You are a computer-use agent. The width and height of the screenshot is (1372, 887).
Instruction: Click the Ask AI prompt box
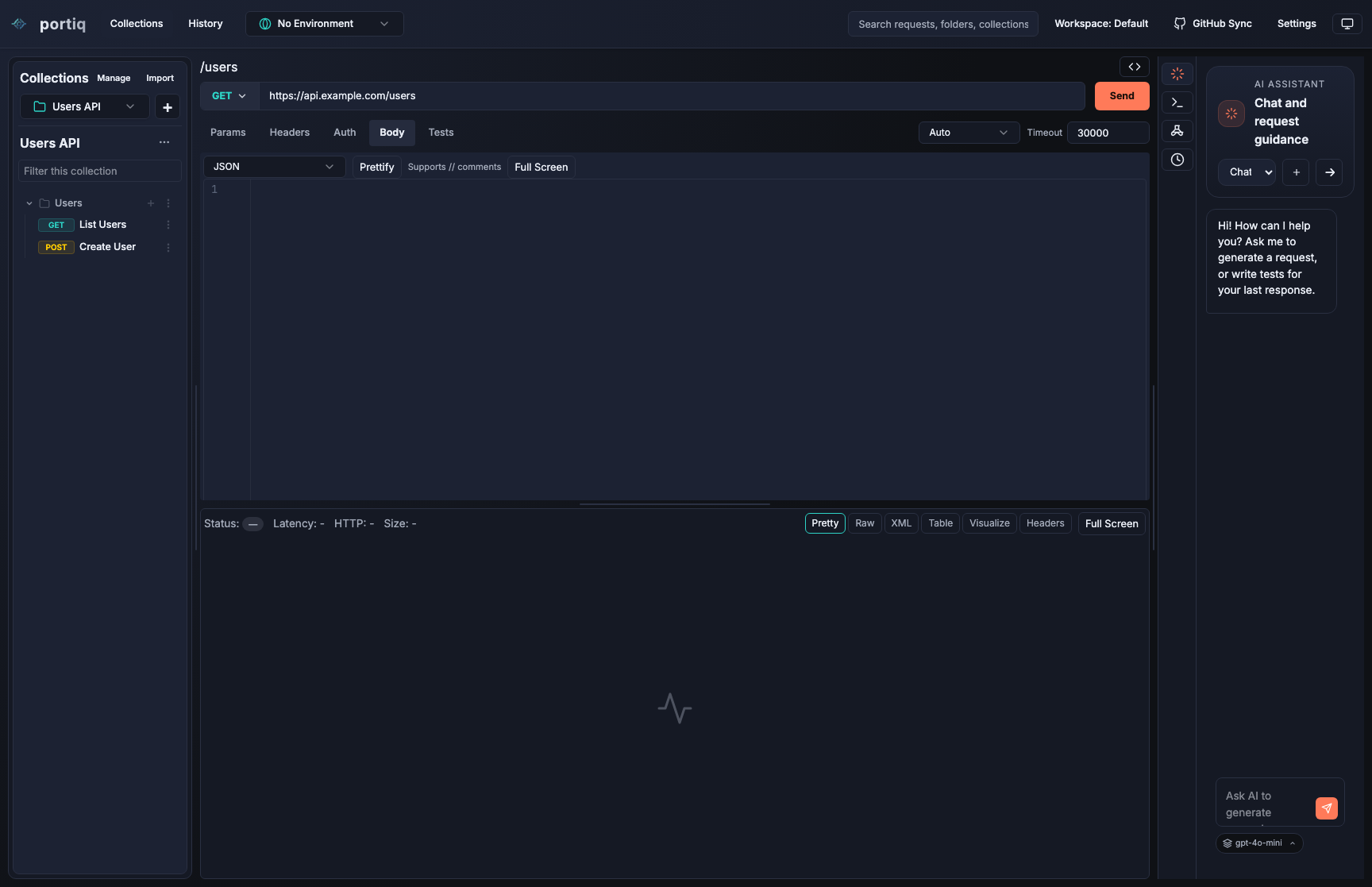[x=1268, y=804]
